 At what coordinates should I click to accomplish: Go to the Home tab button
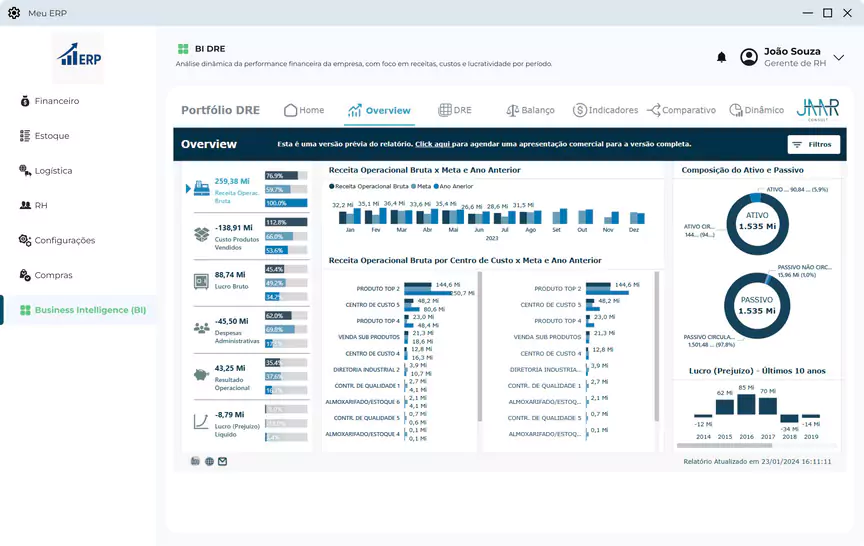pos(304,110)
